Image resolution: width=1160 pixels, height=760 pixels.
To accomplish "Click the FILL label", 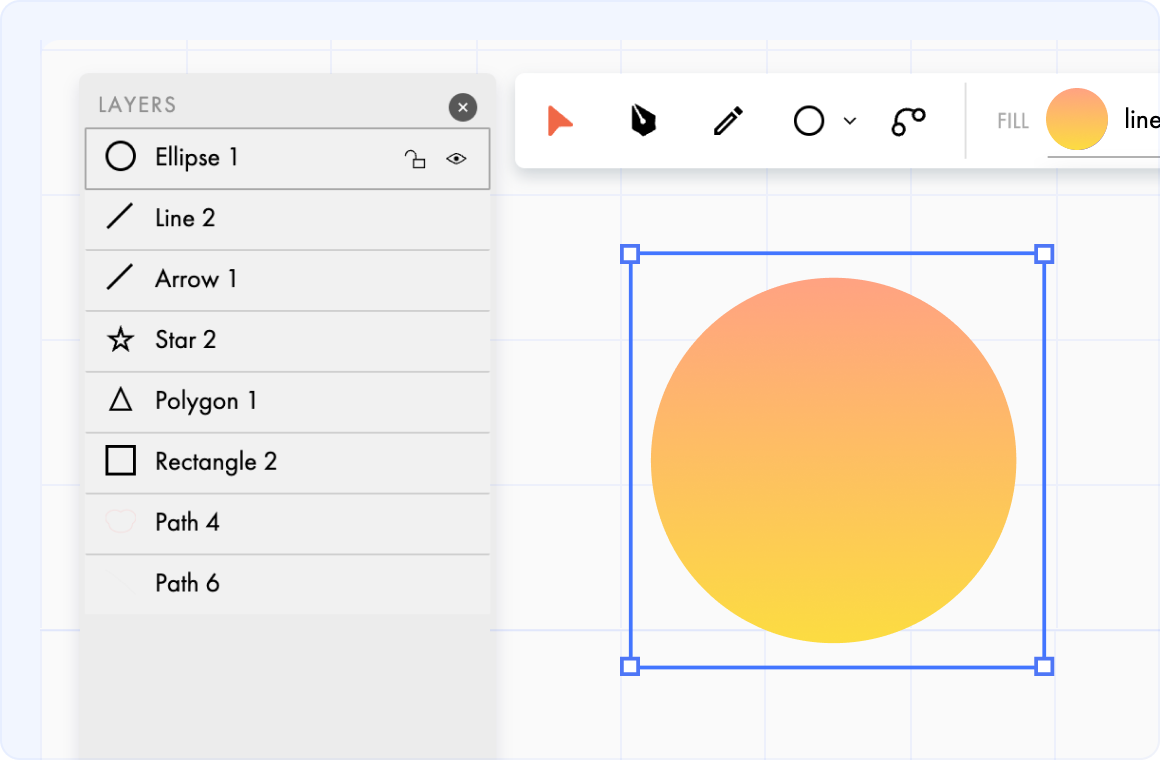I will point(1012,120).
